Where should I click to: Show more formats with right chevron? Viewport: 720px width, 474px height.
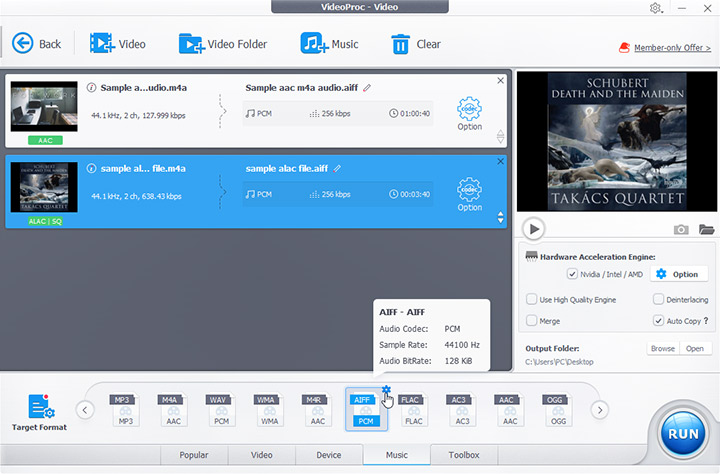point(600,410)
